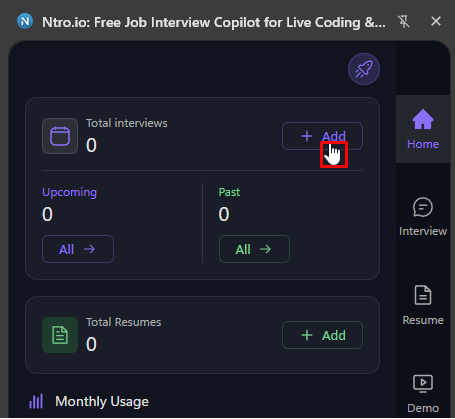Open the Home tab in sidebar

tap(423, 129)
